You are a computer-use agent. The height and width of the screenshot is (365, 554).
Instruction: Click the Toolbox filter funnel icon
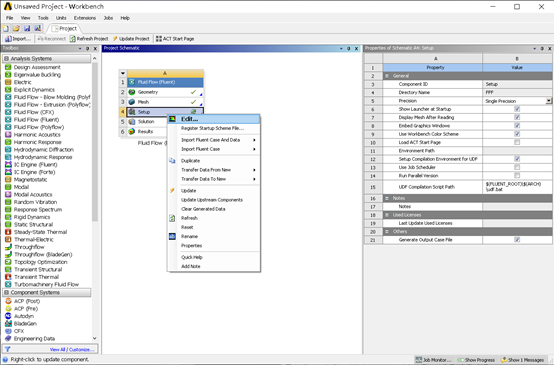7,349
